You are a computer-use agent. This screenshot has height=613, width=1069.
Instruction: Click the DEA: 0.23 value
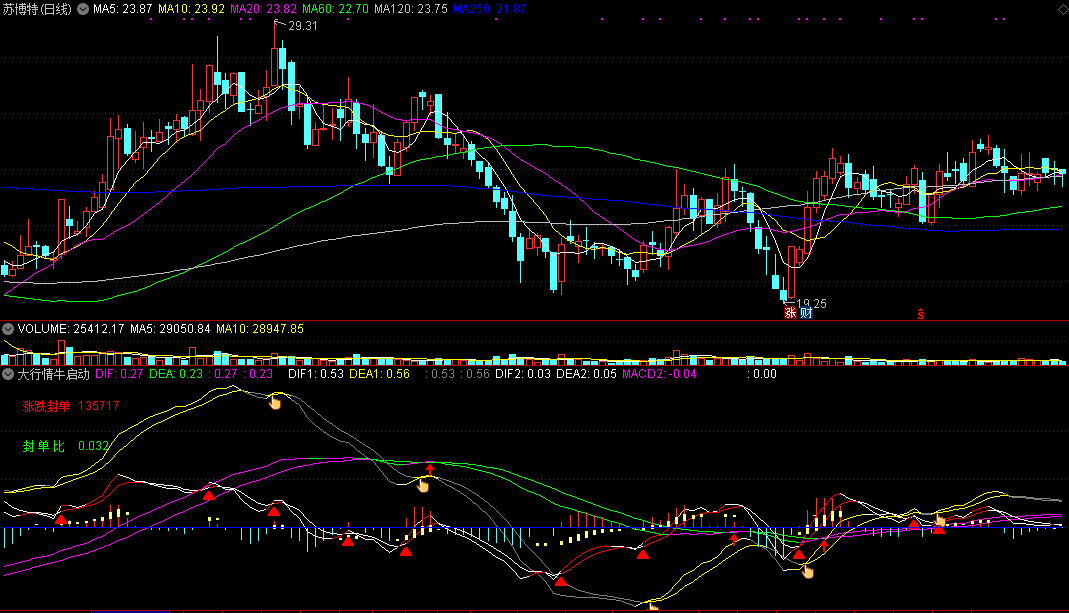[176, 374]
